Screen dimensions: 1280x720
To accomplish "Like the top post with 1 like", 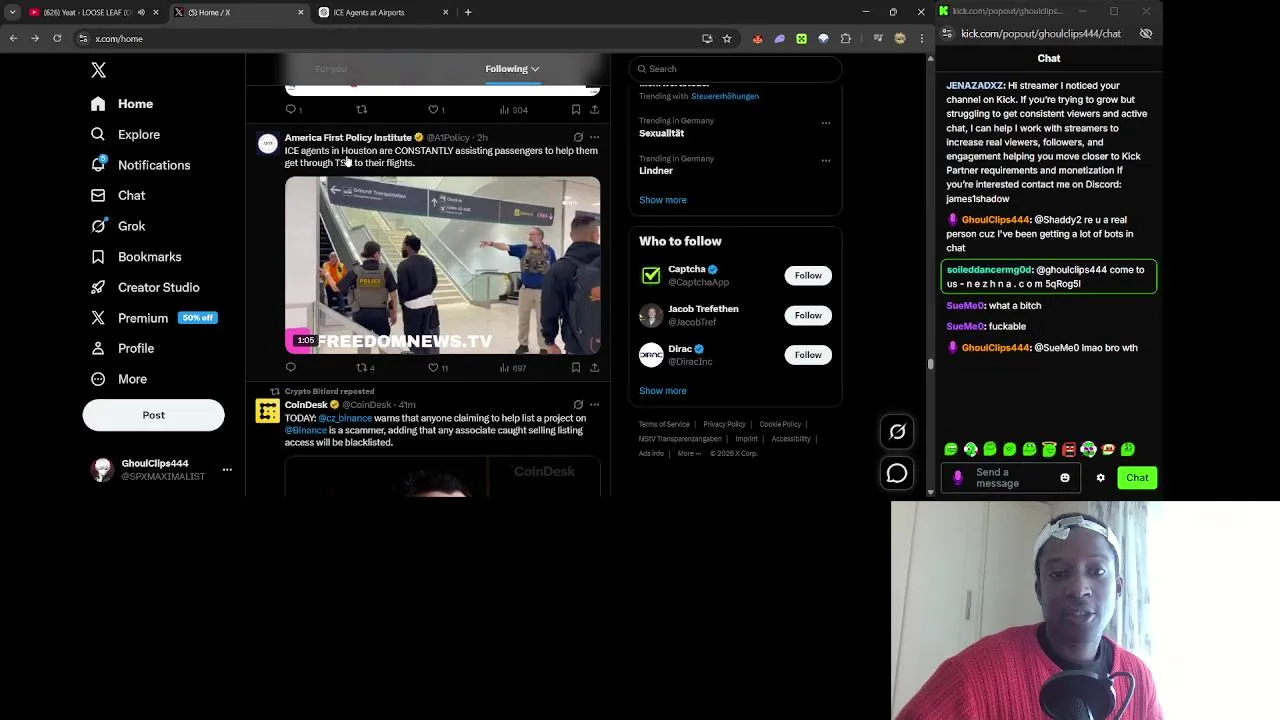I will 436,109.
